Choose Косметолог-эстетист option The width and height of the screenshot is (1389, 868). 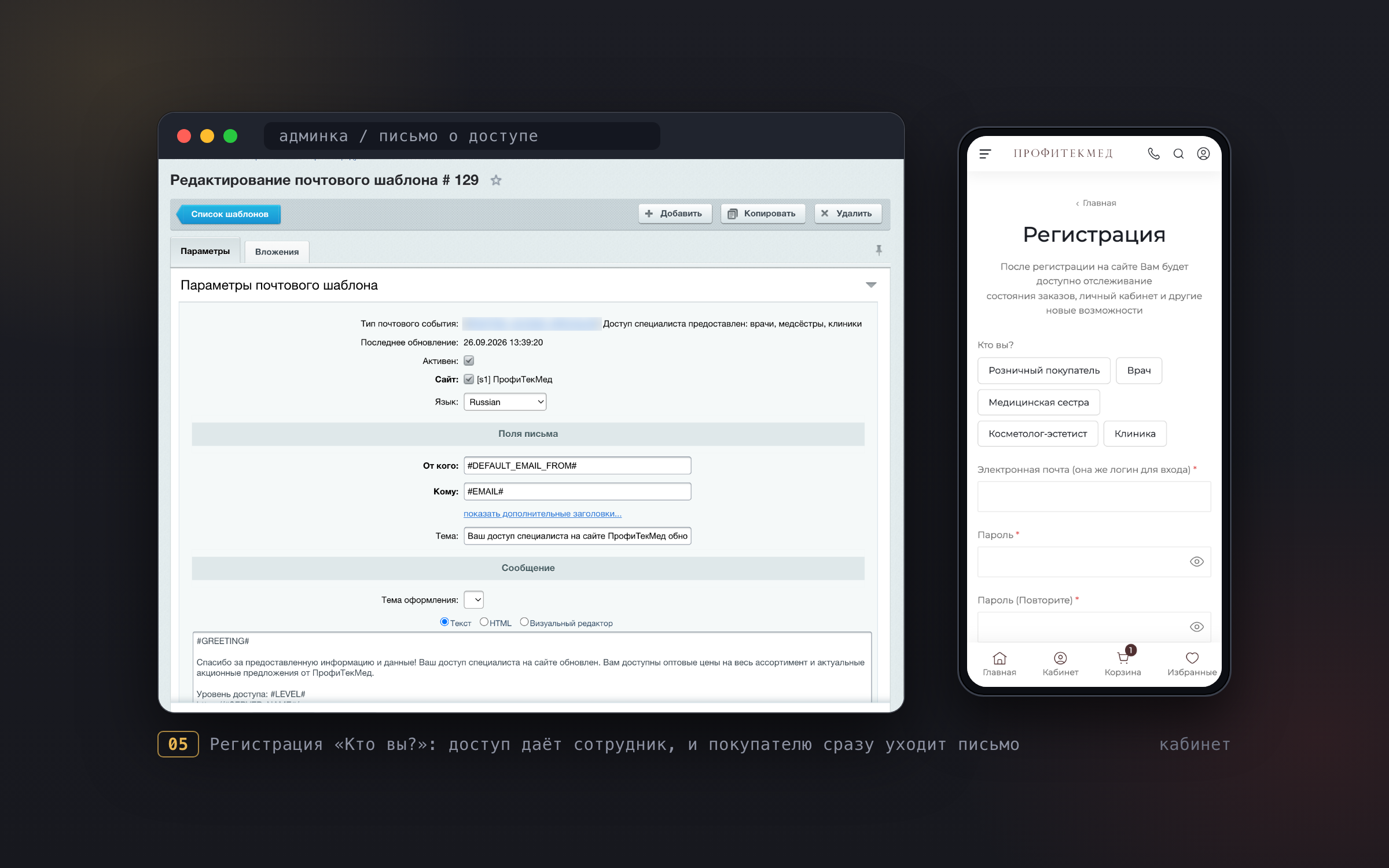click(x=1038, y=433)
